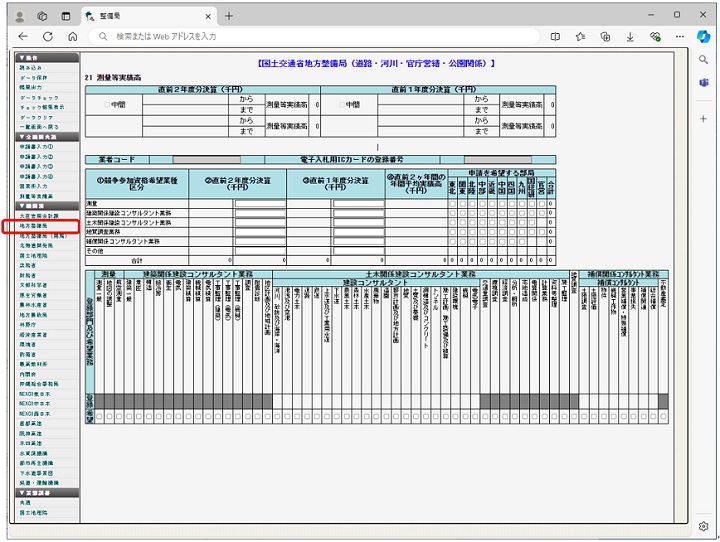Return via 一覧画面へ戻る link

click(x=39, y=127)
